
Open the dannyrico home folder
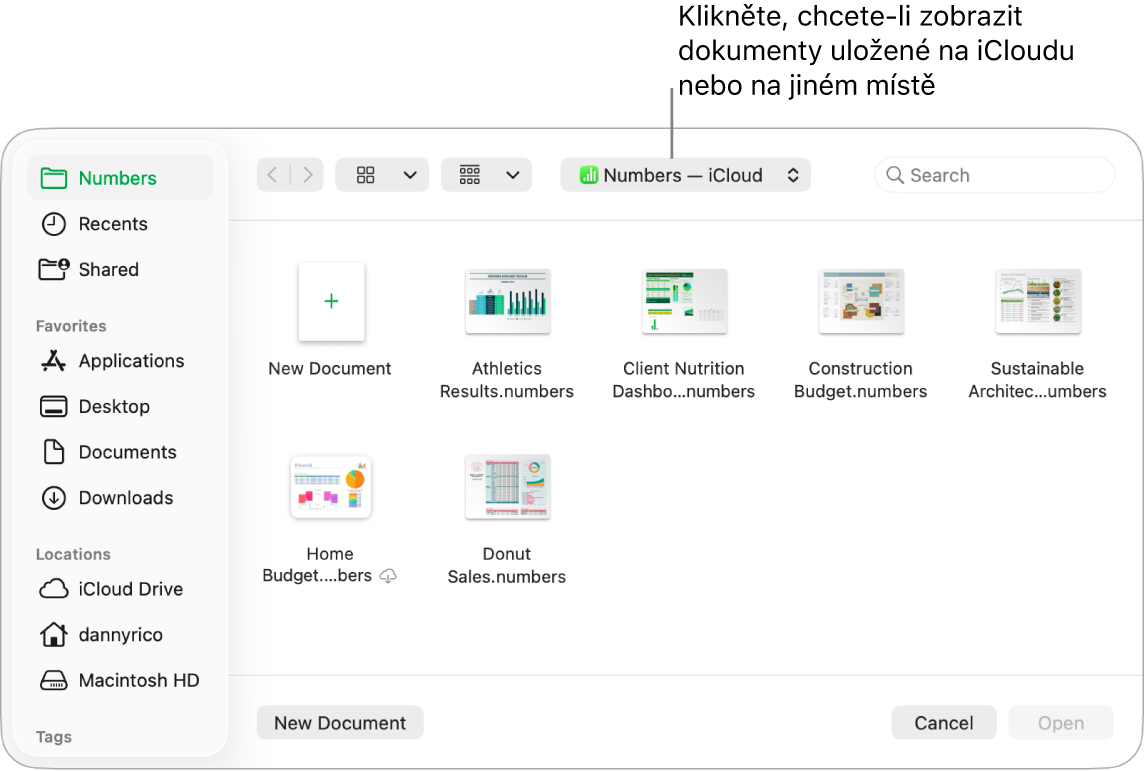click(120, 634)
